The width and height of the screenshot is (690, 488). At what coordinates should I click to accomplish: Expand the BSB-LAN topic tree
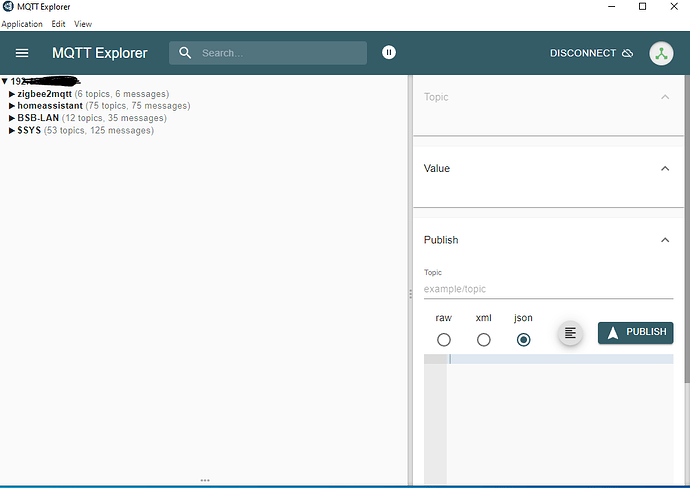[12, 118]
